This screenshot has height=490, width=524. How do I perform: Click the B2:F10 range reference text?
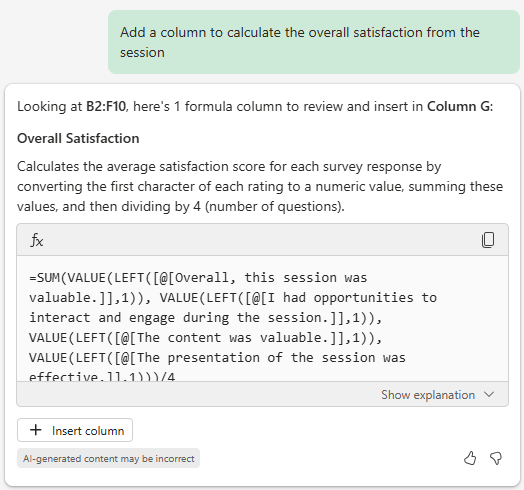(x=106, y=106)
